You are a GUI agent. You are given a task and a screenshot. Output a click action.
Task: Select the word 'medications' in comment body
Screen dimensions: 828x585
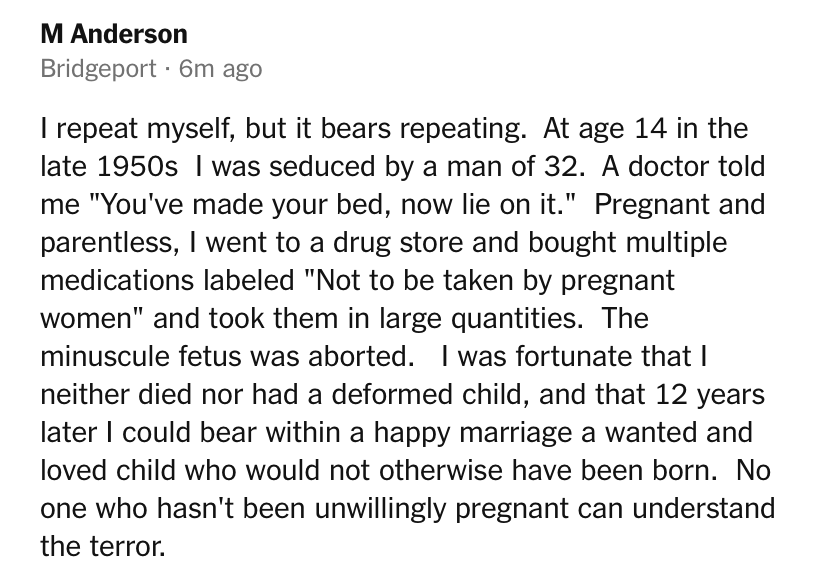tap(117, 280)
